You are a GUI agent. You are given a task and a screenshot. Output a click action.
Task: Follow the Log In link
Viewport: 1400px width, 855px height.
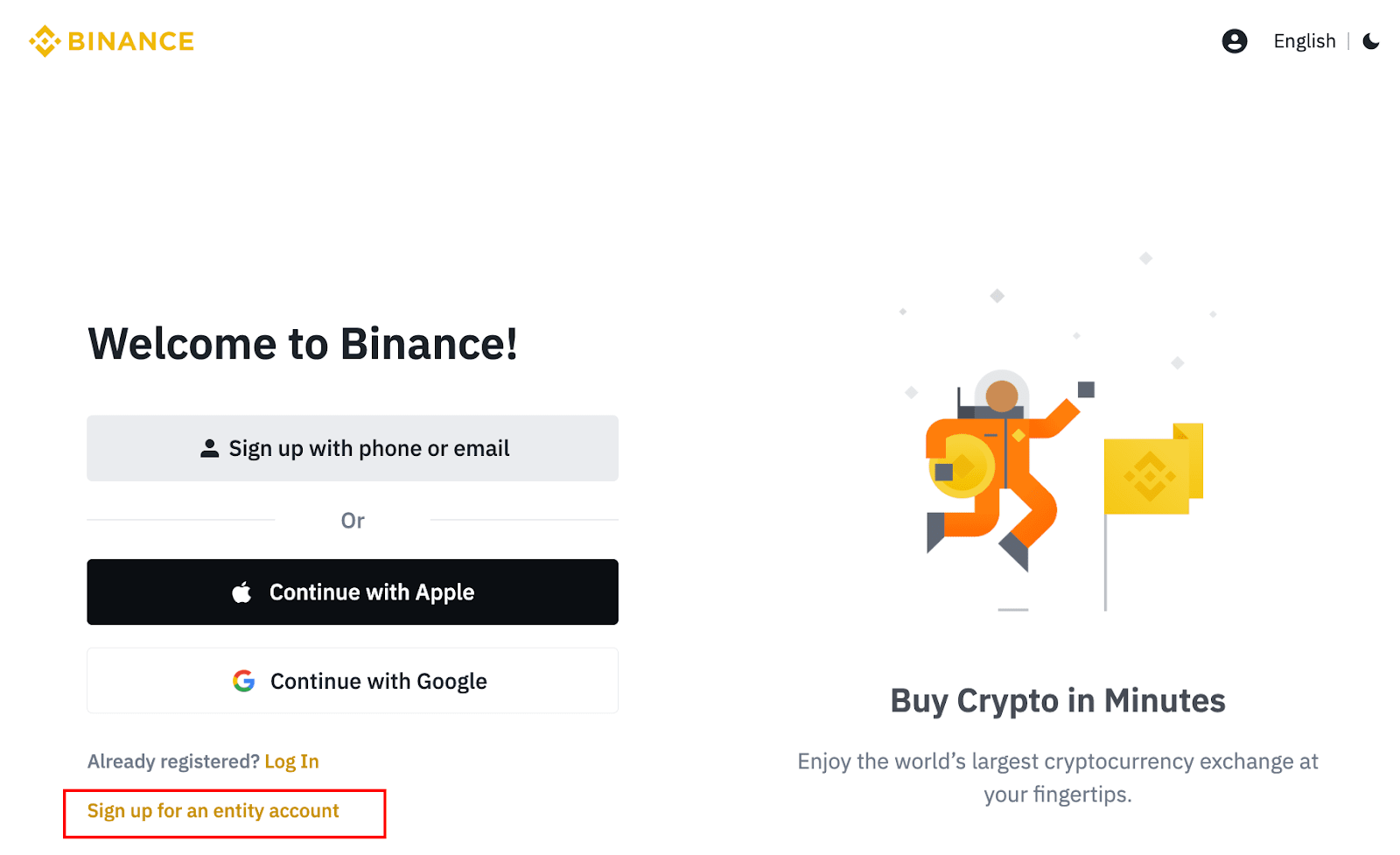click(291, 761)
